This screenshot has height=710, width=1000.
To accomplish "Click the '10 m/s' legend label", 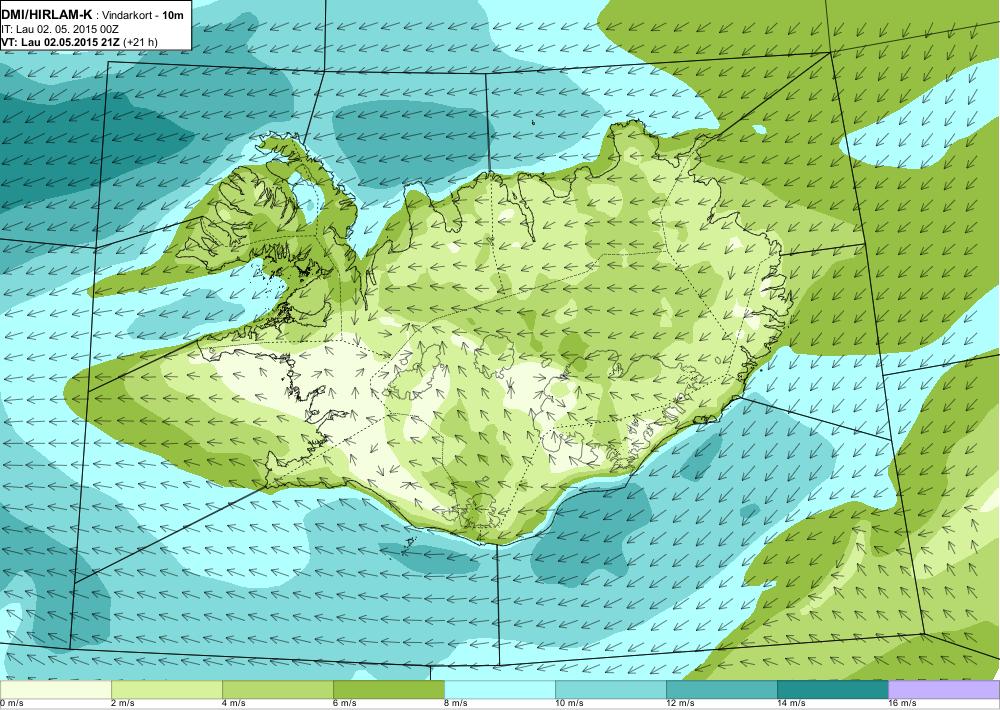I will [x=569, y=703].
